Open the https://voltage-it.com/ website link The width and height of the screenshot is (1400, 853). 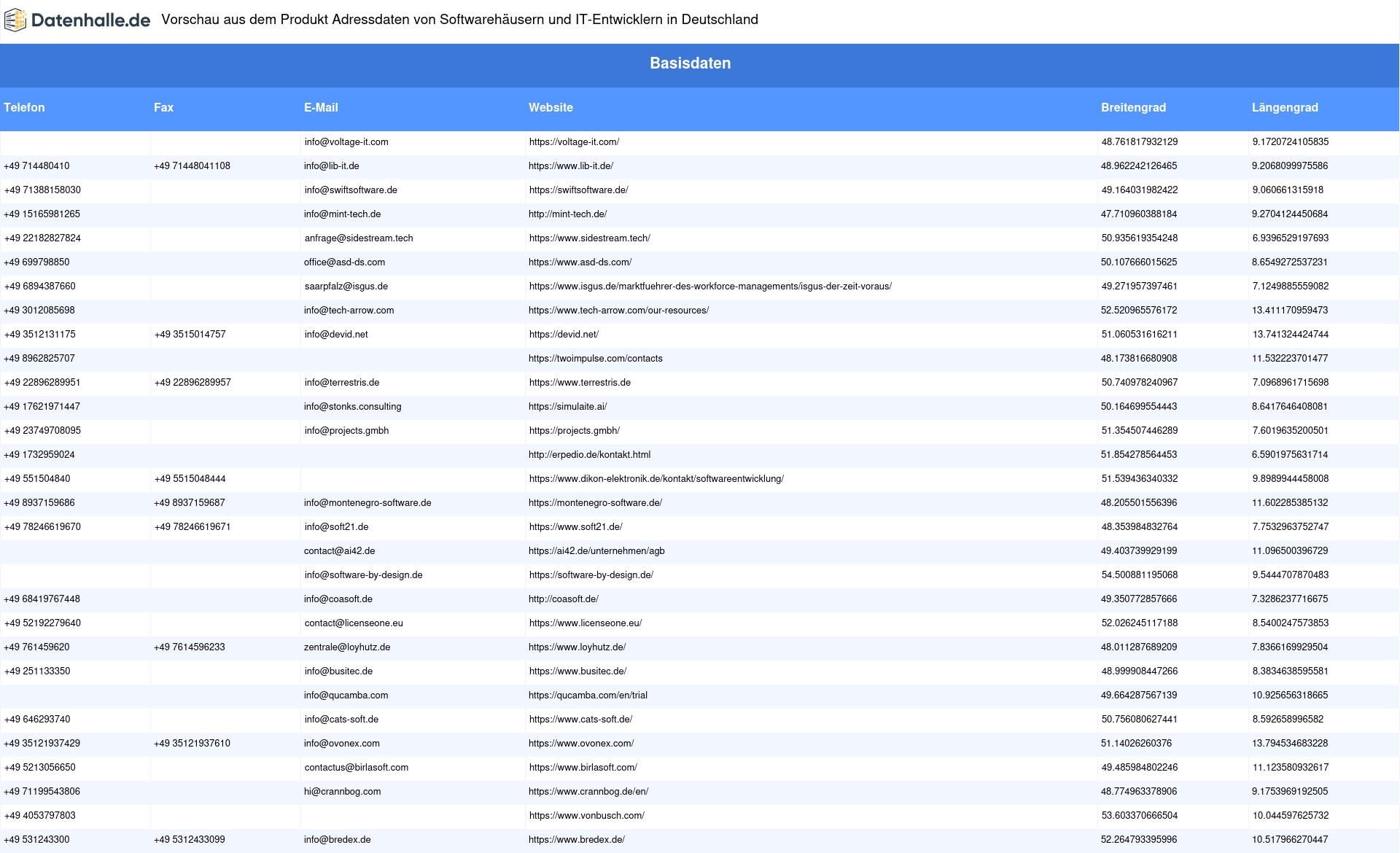click(574, 142)
